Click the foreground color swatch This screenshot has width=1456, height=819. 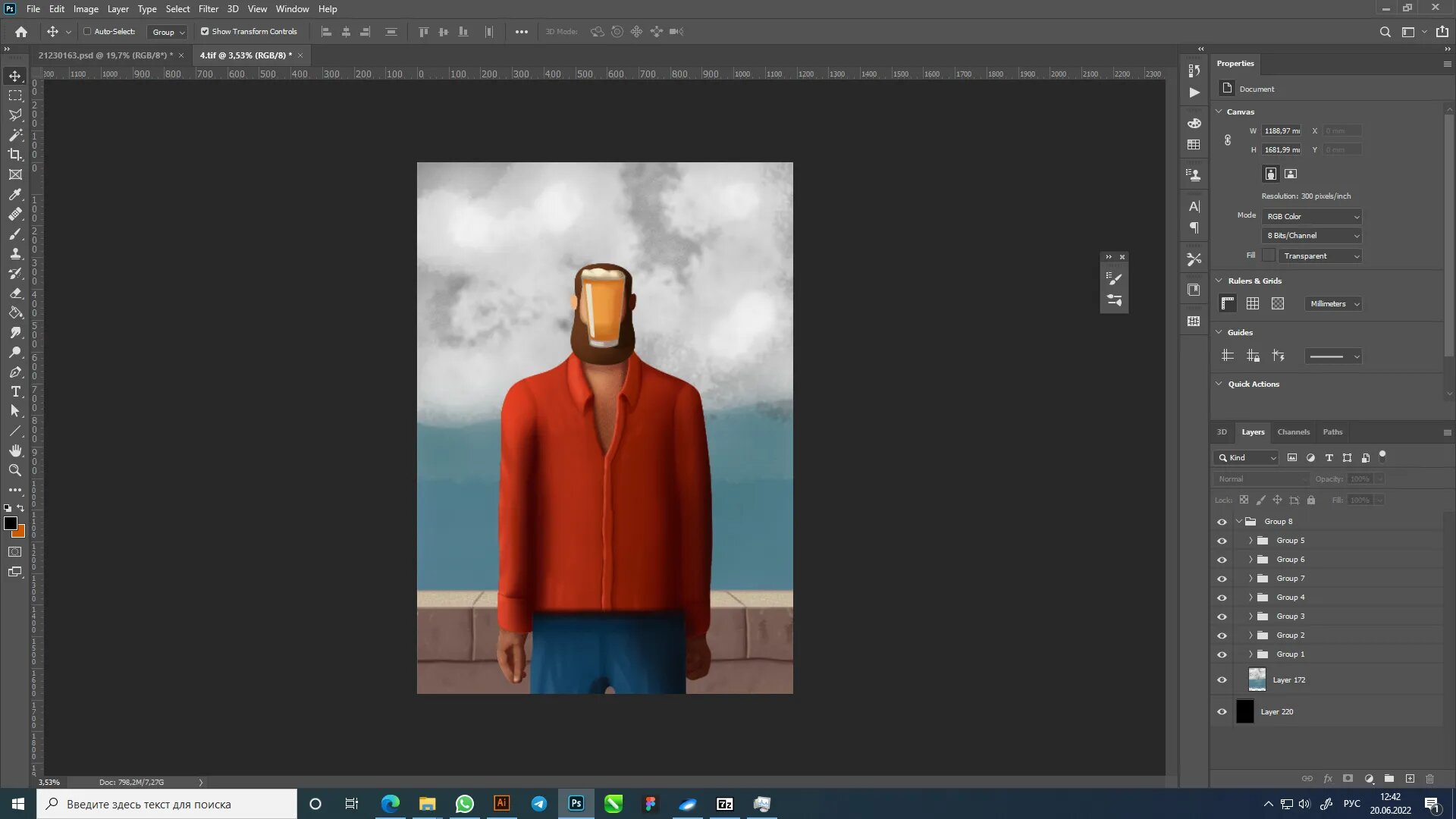[10, 523]
